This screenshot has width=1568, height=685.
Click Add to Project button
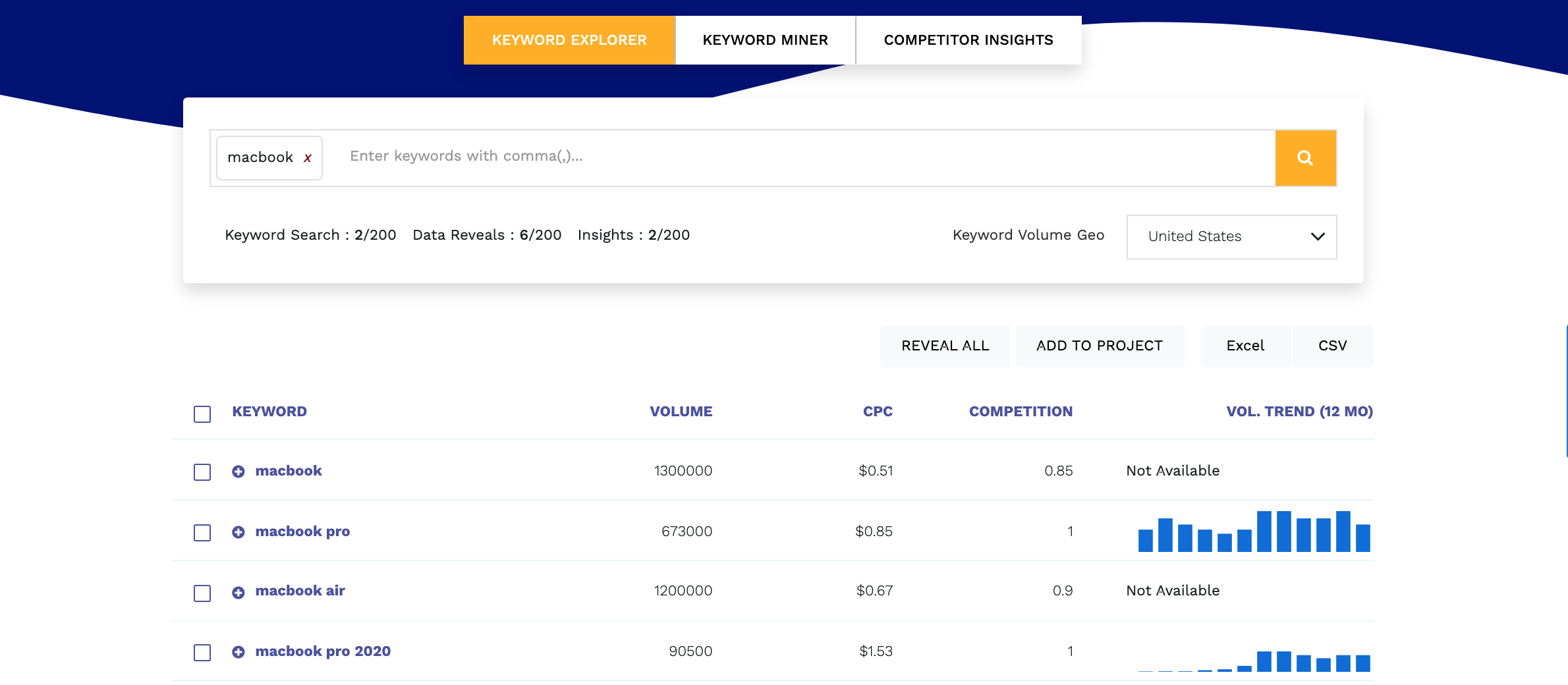pos(1099,346)
